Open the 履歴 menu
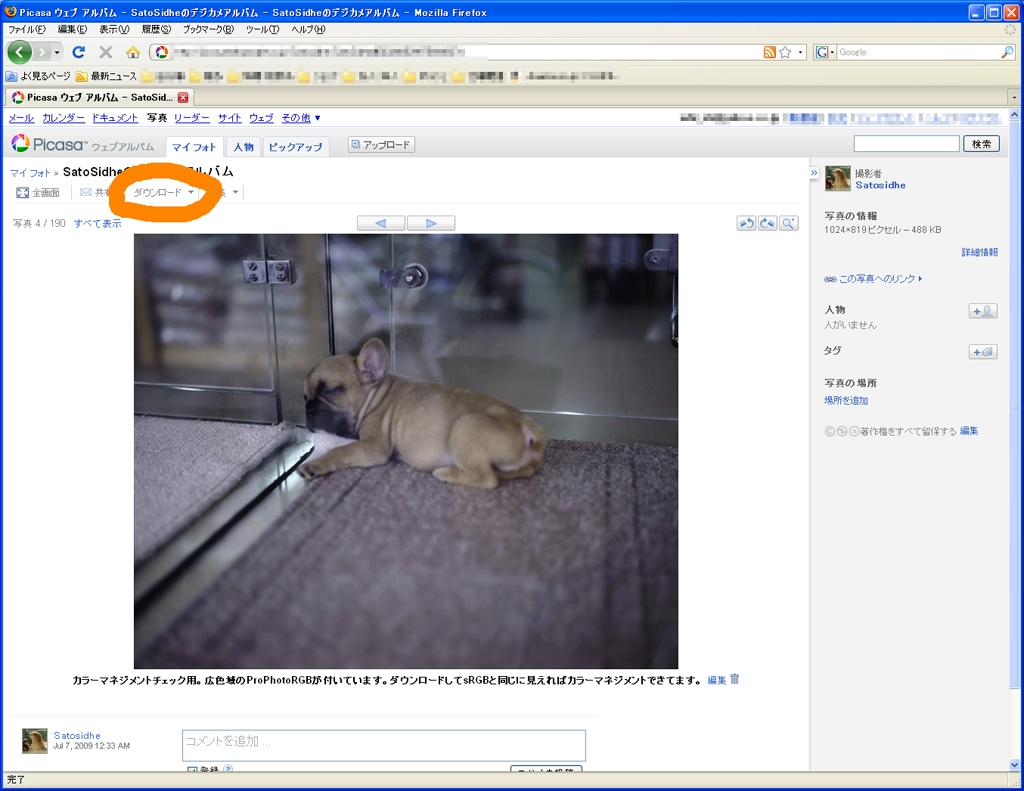The width and height of the screenshot is (1024, 791). [156, 29]
